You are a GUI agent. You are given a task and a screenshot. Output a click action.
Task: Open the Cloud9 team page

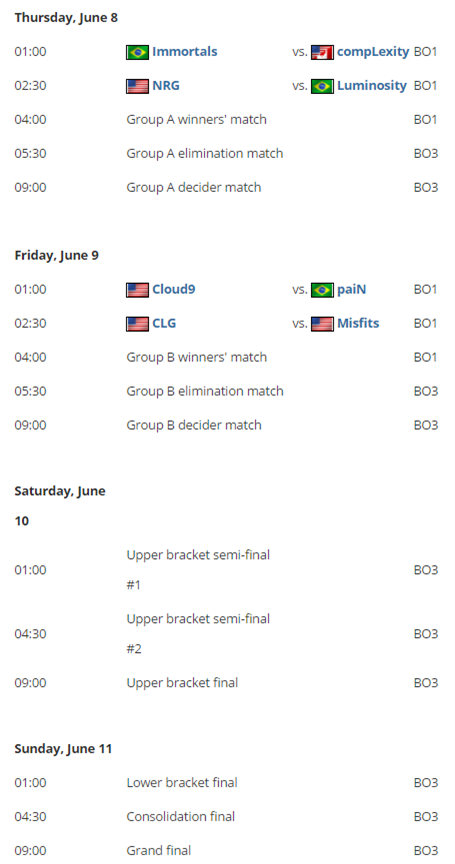[x=174, y=289]
